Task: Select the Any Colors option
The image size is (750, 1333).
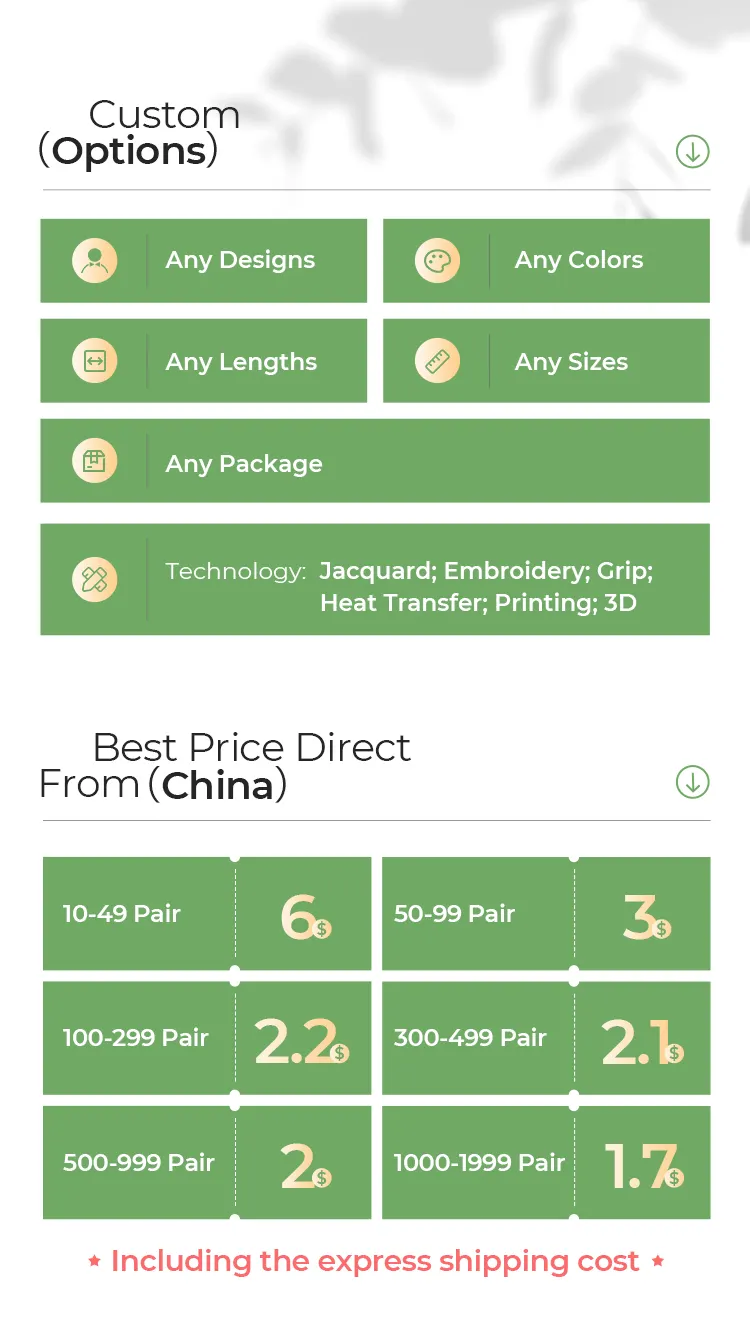Action: point(578,261)
